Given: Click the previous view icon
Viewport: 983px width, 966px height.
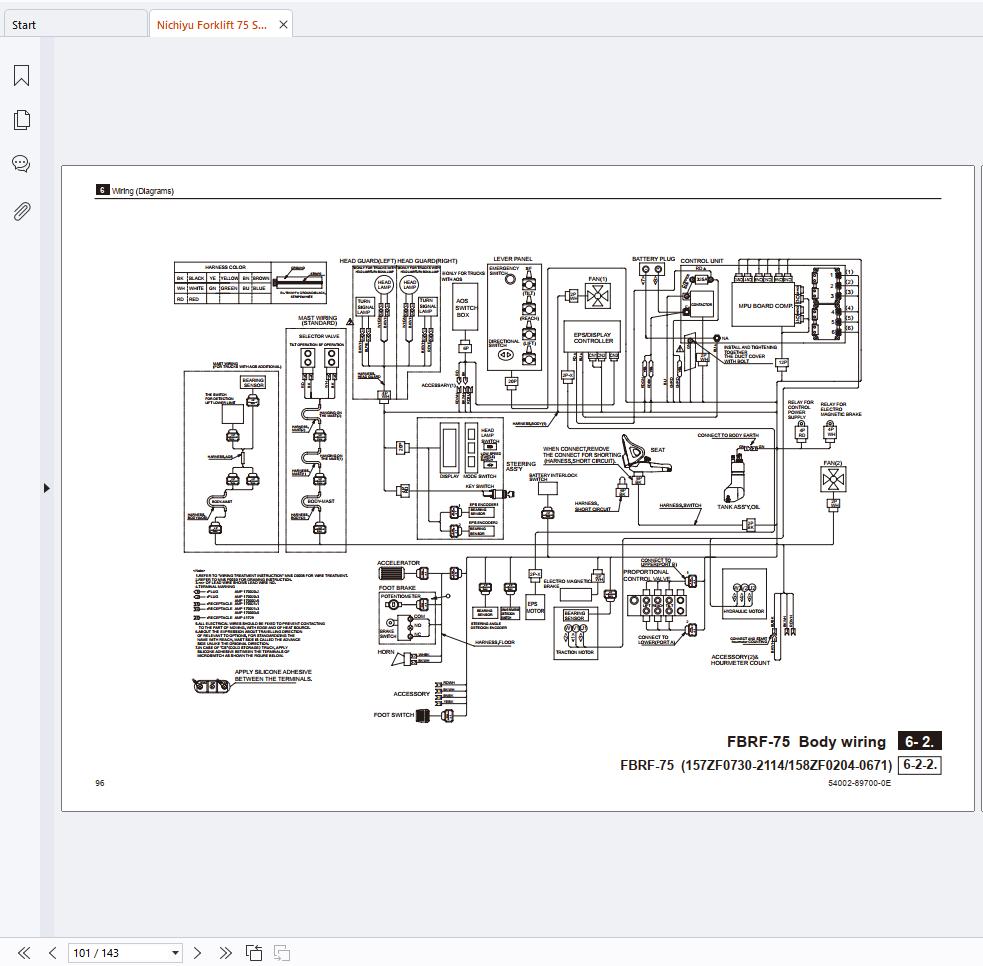Looking at the screenshot, I should pos(254,953).
